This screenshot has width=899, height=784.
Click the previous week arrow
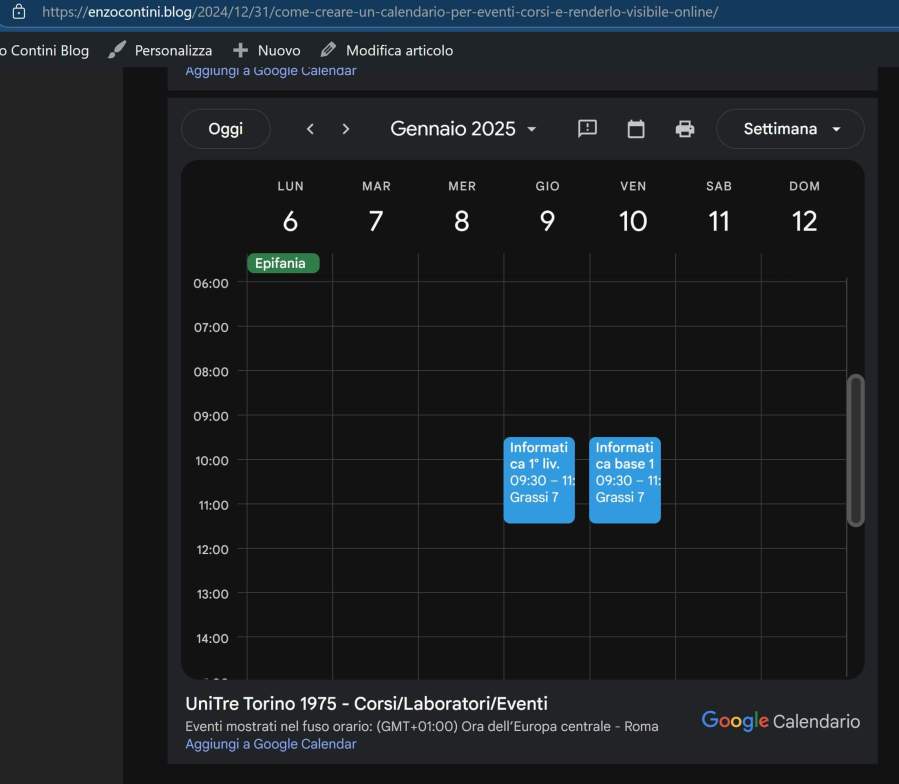point(310,129)
